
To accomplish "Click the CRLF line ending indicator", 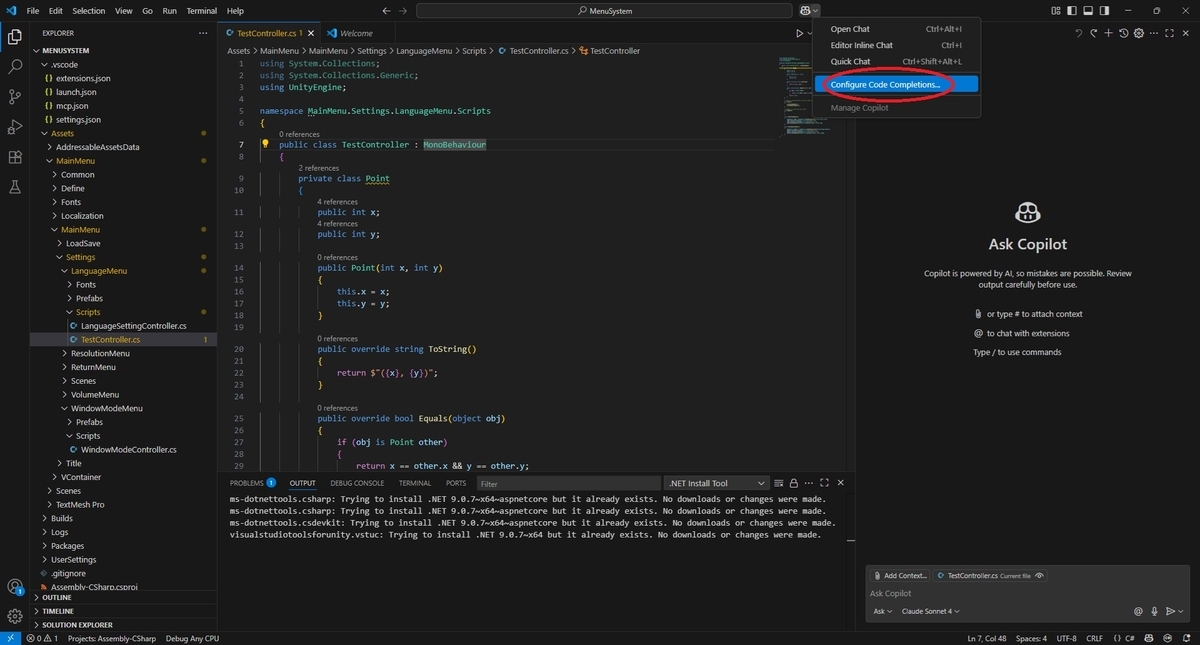I will (x=1093, y=638).
